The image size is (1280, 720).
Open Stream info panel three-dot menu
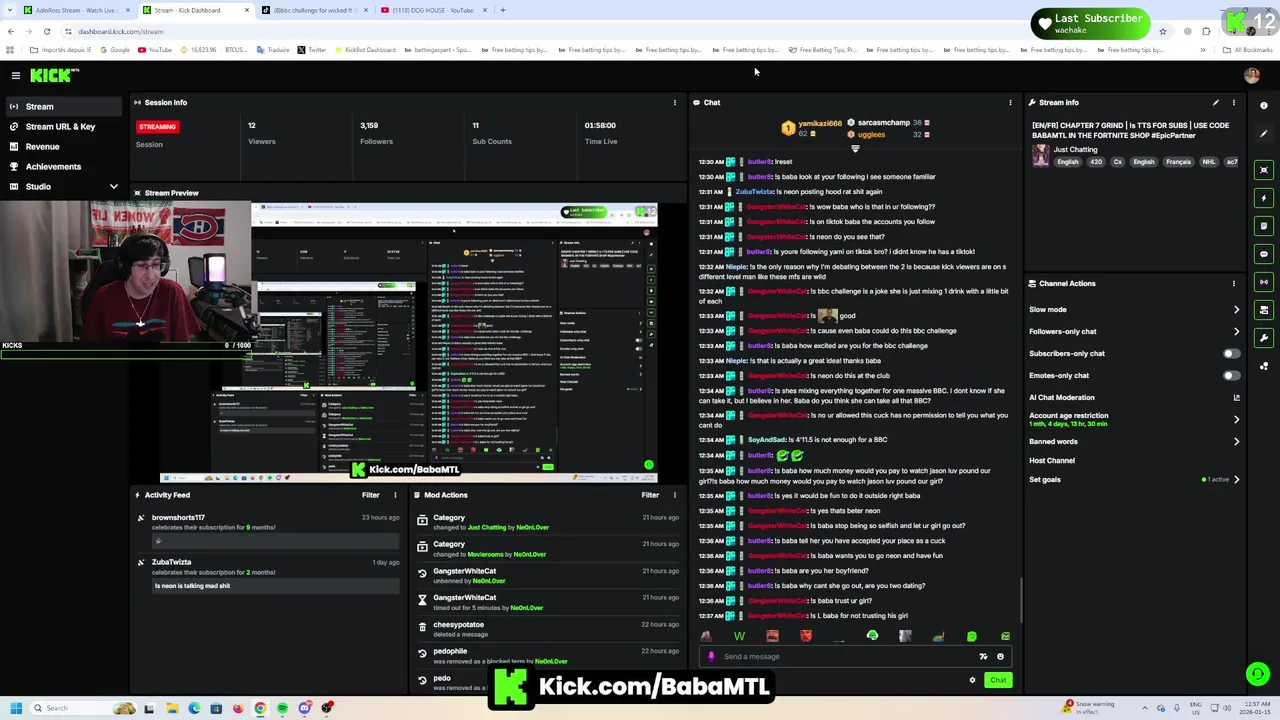pyautogui.click(x=1233, y=102)
